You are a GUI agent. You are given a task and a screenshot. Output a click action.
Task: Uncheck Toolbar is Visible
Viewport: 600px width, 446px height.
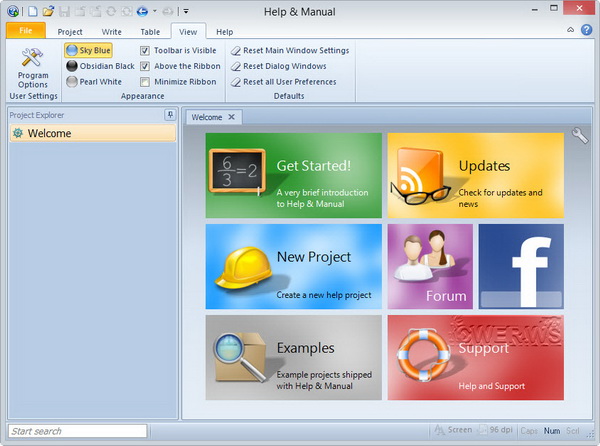point(145,50)
